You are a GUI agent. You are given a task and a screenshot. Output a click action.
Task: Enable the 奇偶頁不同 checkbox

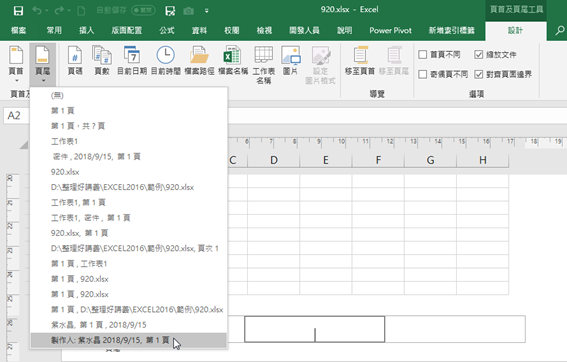[423, 74]
